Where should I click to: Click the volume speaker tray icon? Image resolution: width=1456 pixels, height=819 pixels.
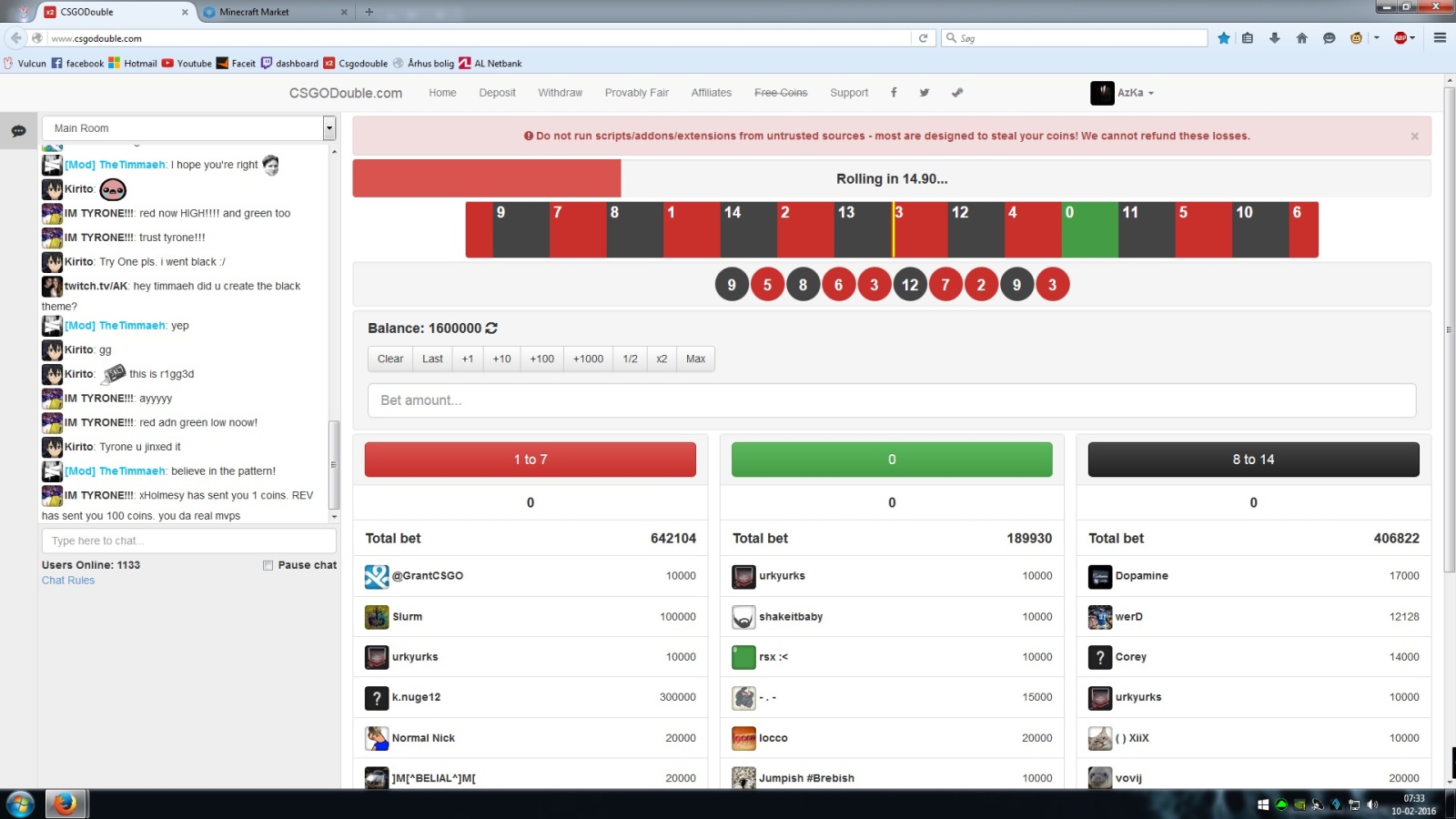point(1372,804)
